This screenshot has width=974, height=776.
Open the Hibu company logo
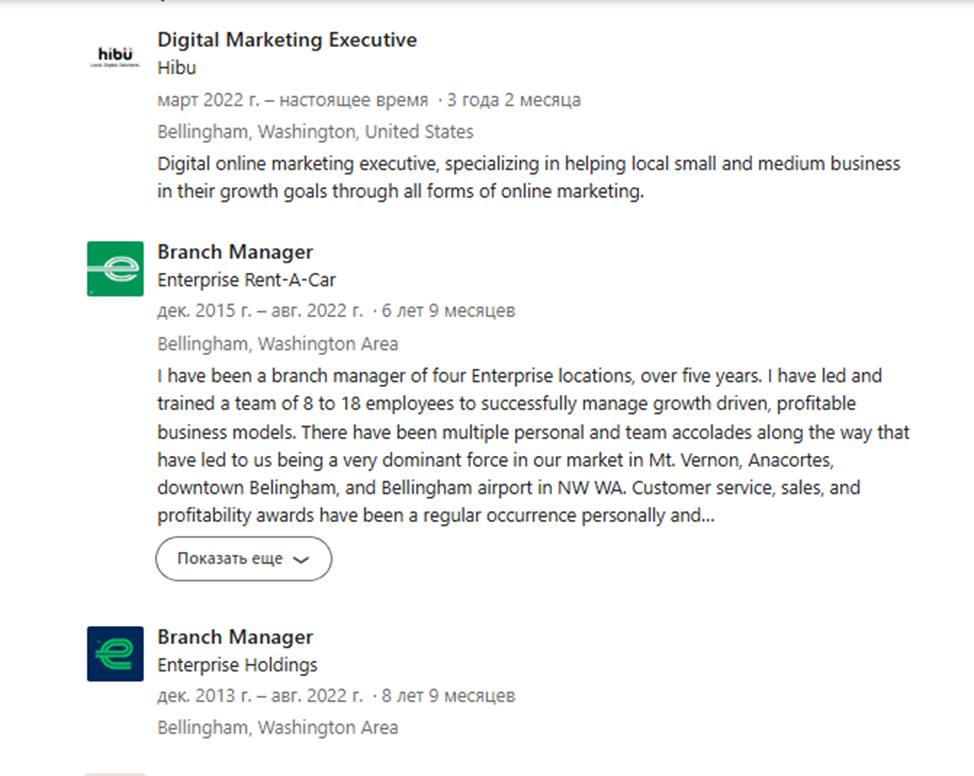[115, 56]
